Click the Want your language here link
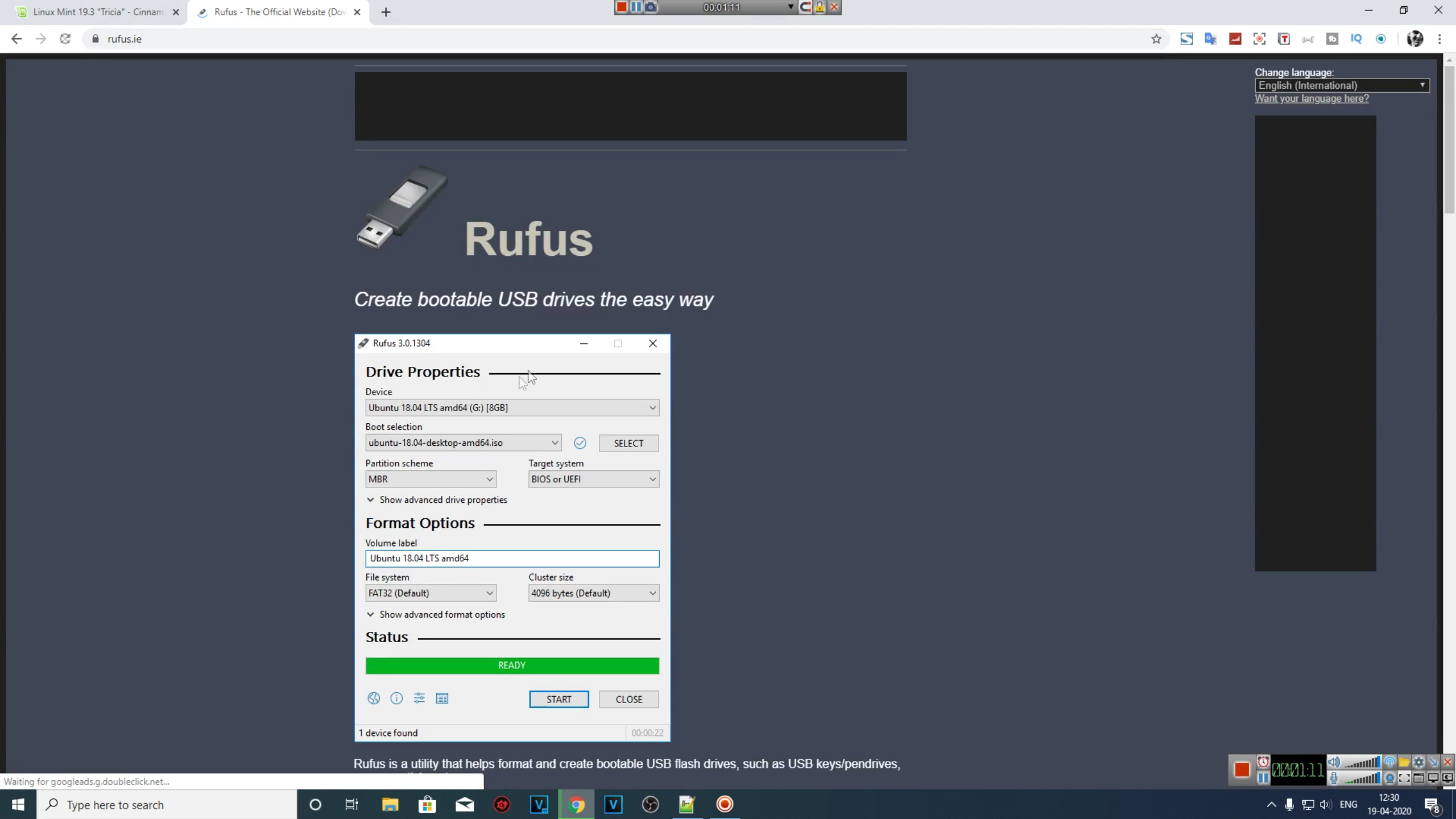The width and height of the screenshot is (1456, 819). coord(1312,98)
